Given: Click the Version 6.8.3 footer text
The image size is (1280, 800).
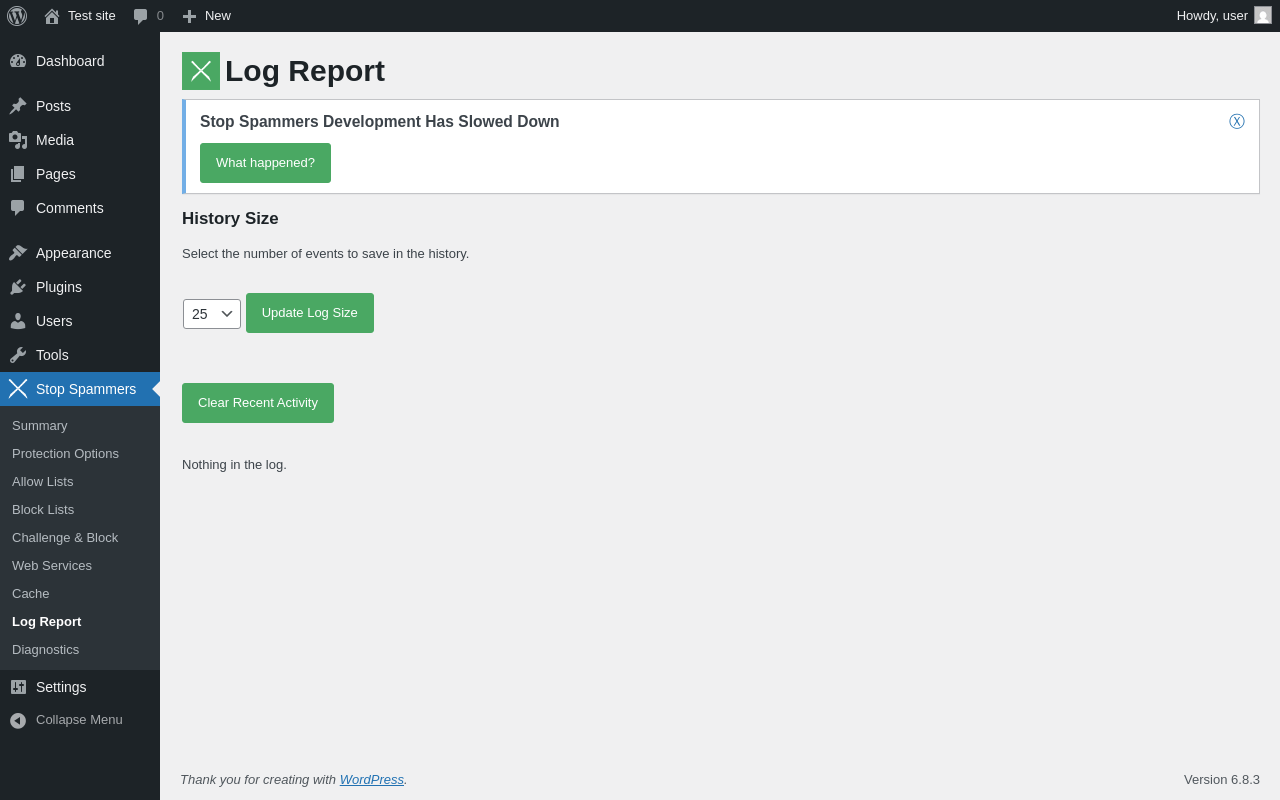Looking at the screenshot, I should coord(1222,780).
